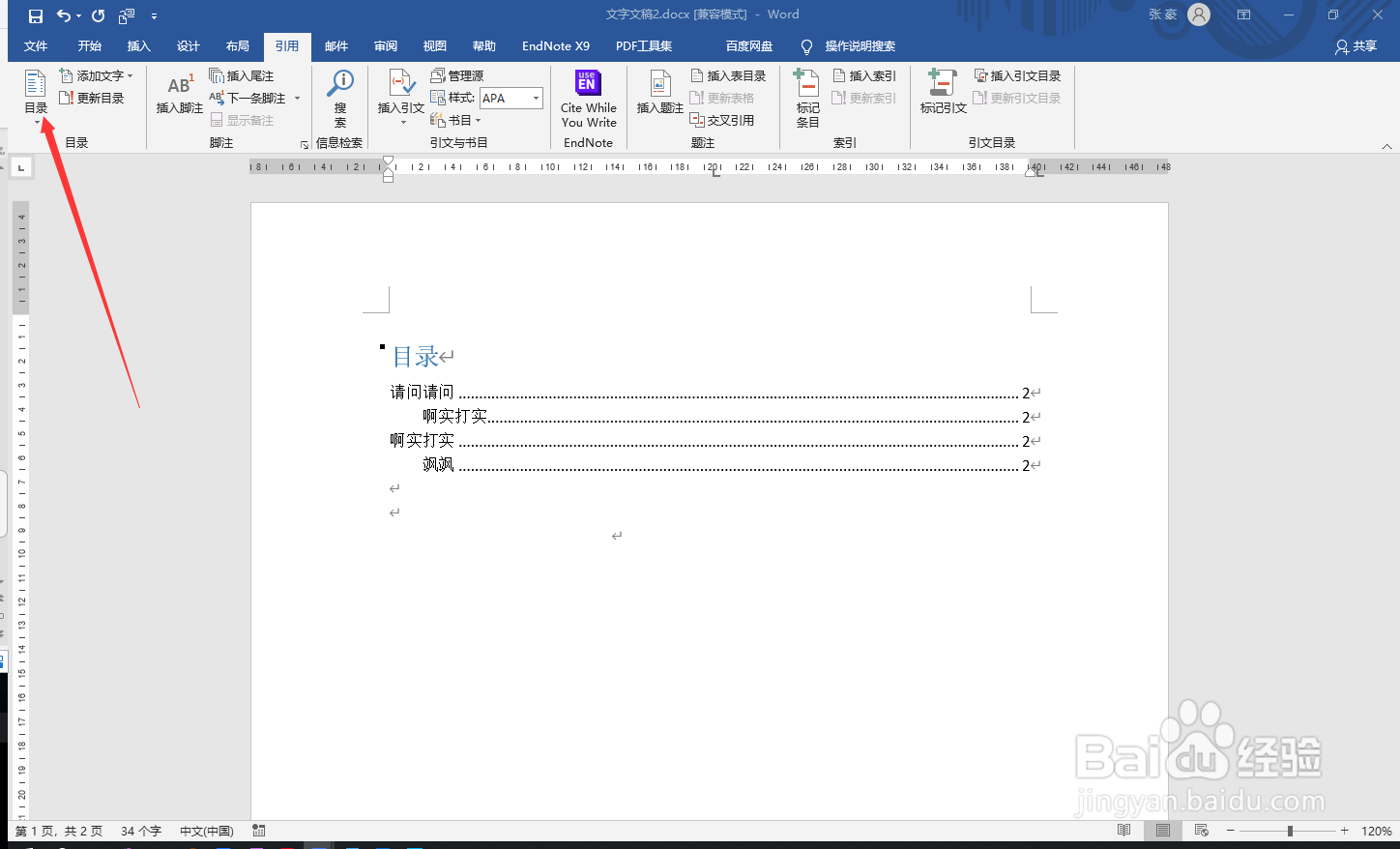
Task: Click the lightbulb 操作说明搜索 search box
Action: click(x=848, y=46)
